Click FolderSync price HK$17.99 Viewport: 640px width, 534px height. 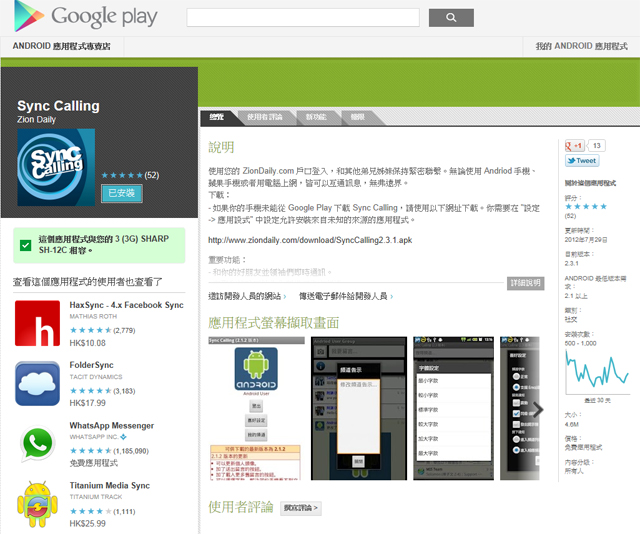(87, 403)
